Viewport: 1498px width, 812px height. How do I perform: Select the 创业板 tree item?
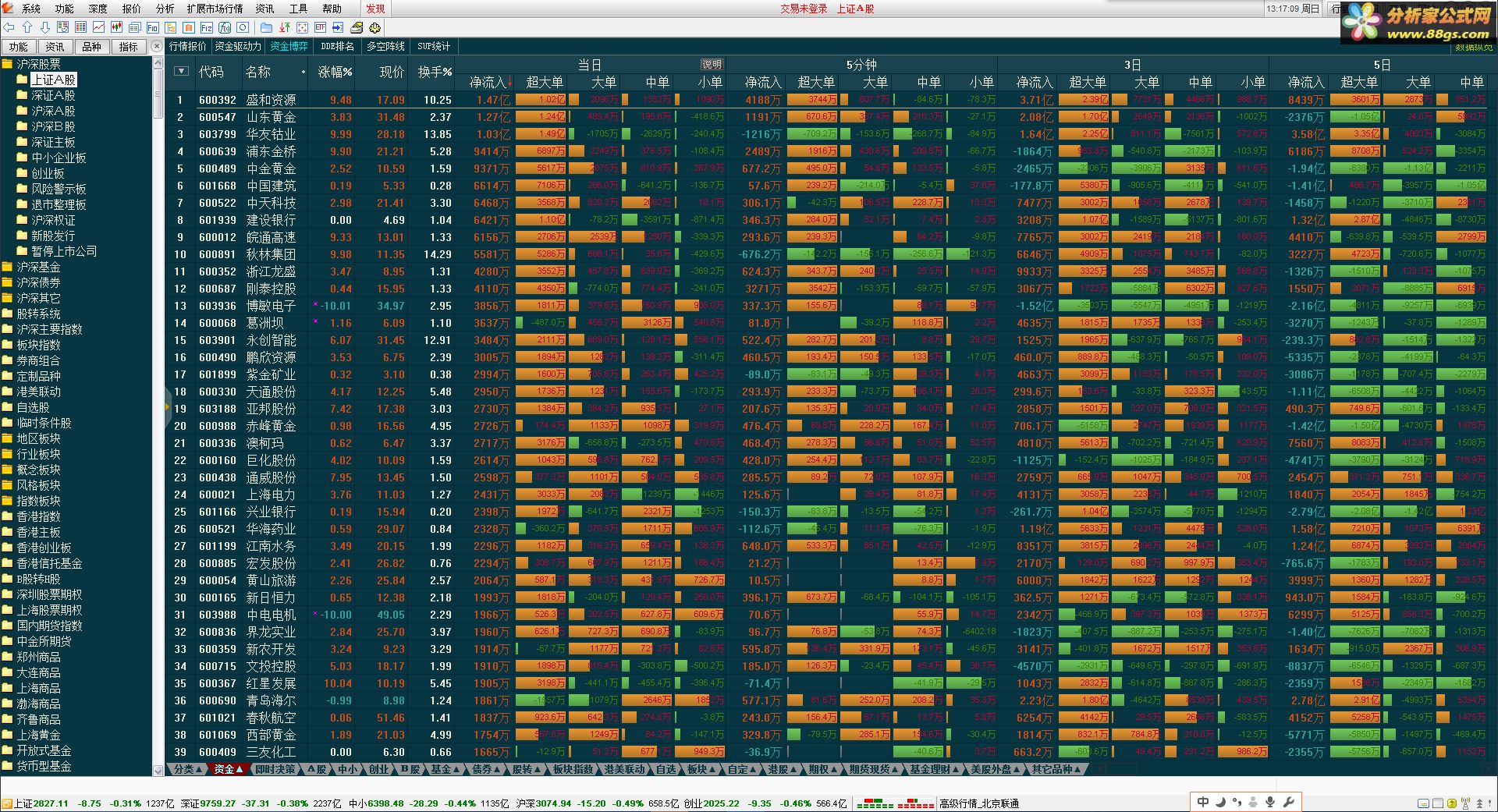(x=48, y=173)
